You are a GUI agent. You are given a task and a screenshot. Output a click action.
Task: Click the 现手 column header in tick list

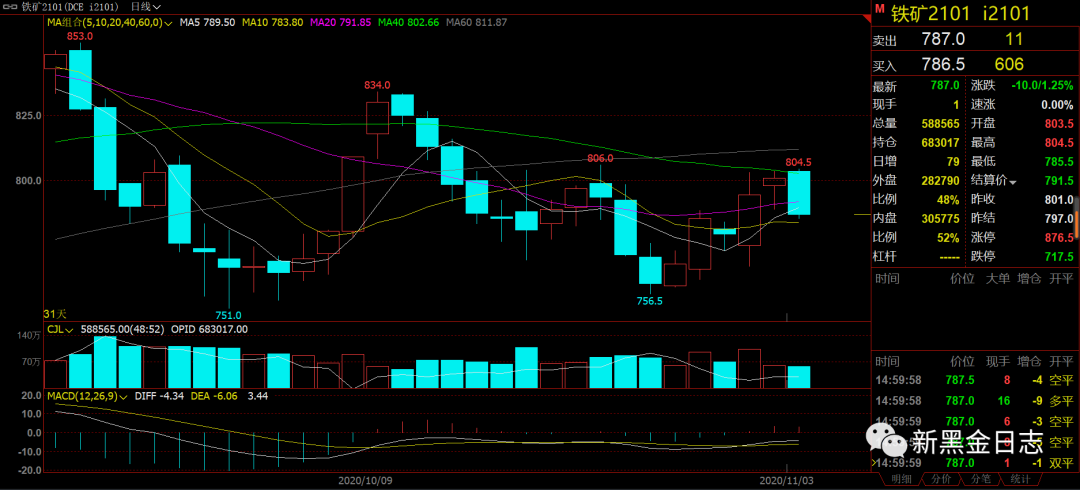pyautogui.click(x=998, y=361)
